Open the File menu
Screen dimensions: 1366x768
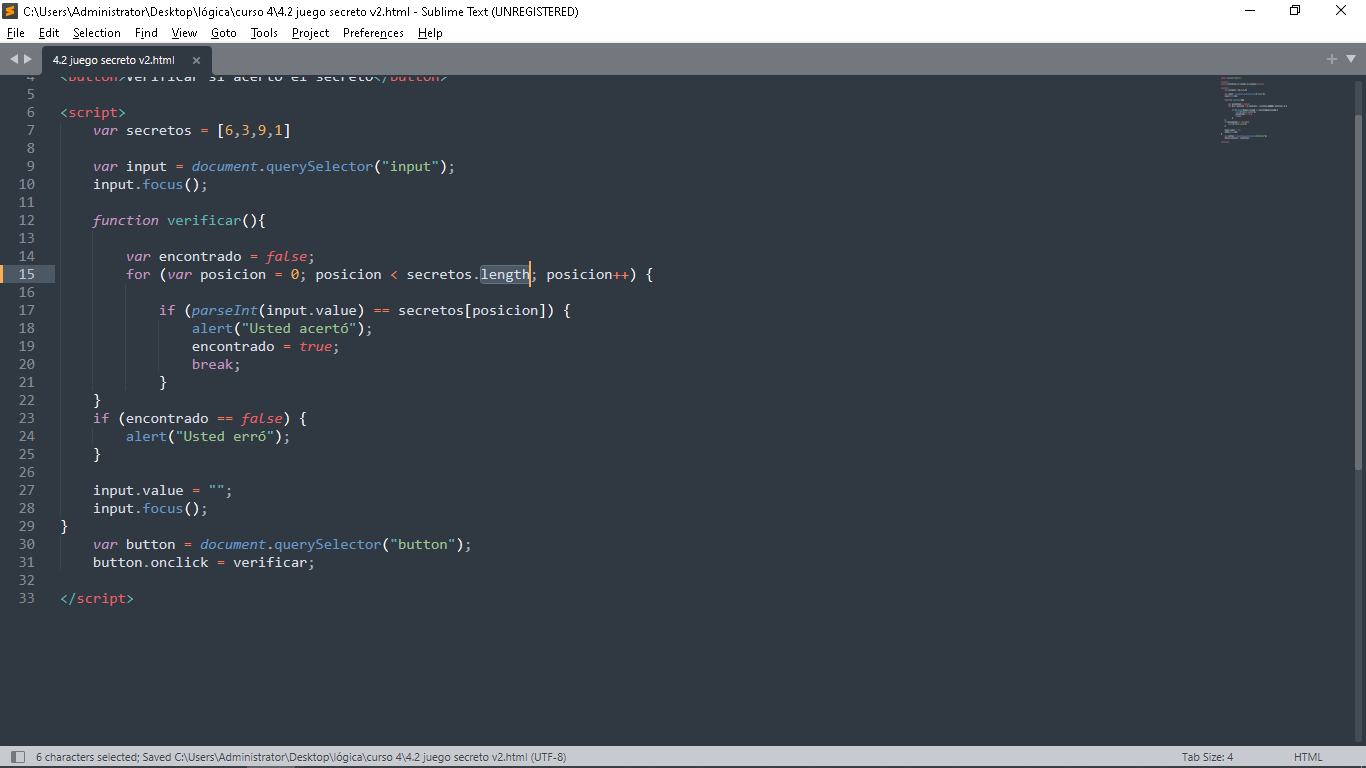(x=16, y=33)
